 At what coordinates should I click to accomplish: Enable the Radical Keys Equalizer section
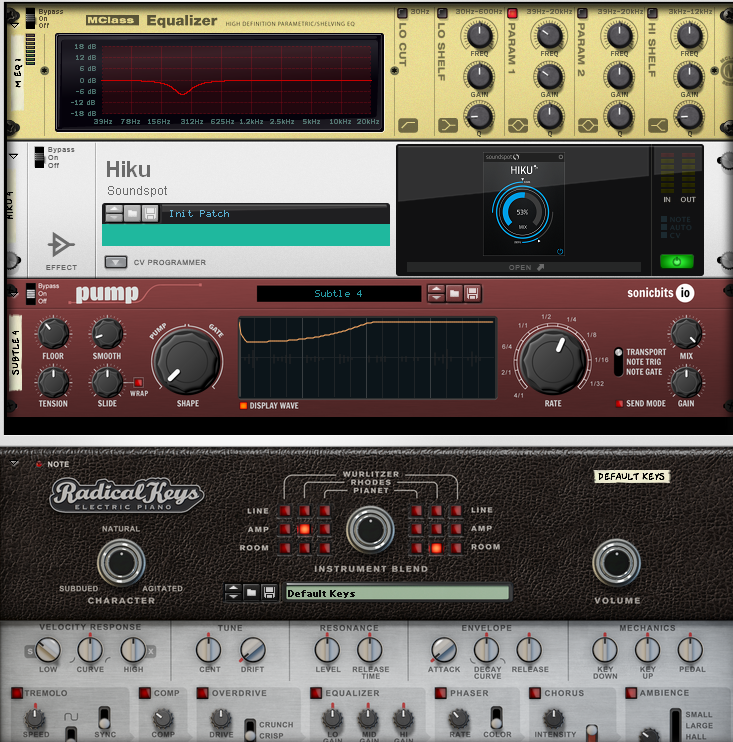point(316,693)
